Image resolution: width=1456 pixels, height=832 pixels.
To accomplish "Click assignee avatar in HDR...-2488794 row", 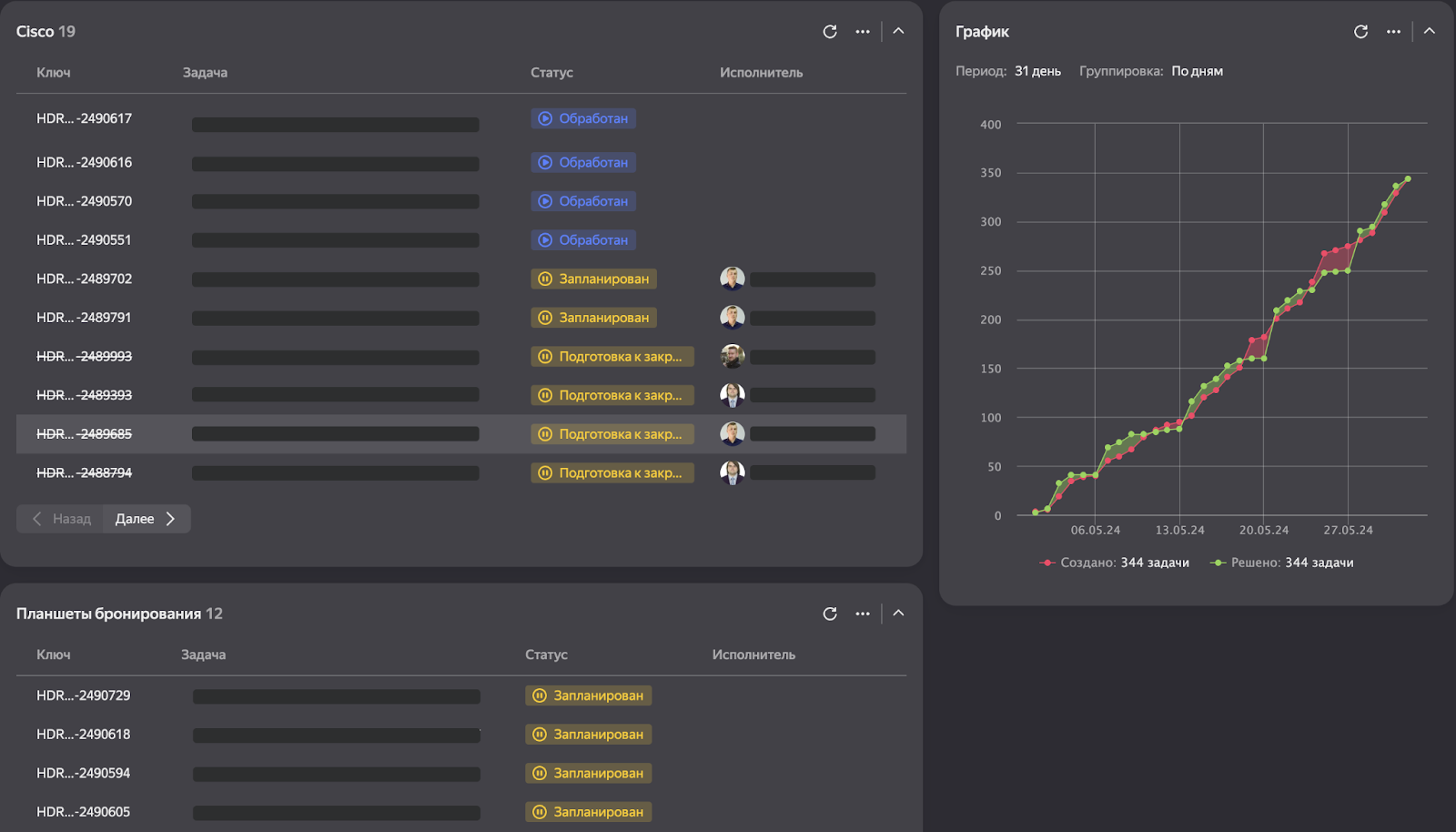I will (x=733, y=473).
